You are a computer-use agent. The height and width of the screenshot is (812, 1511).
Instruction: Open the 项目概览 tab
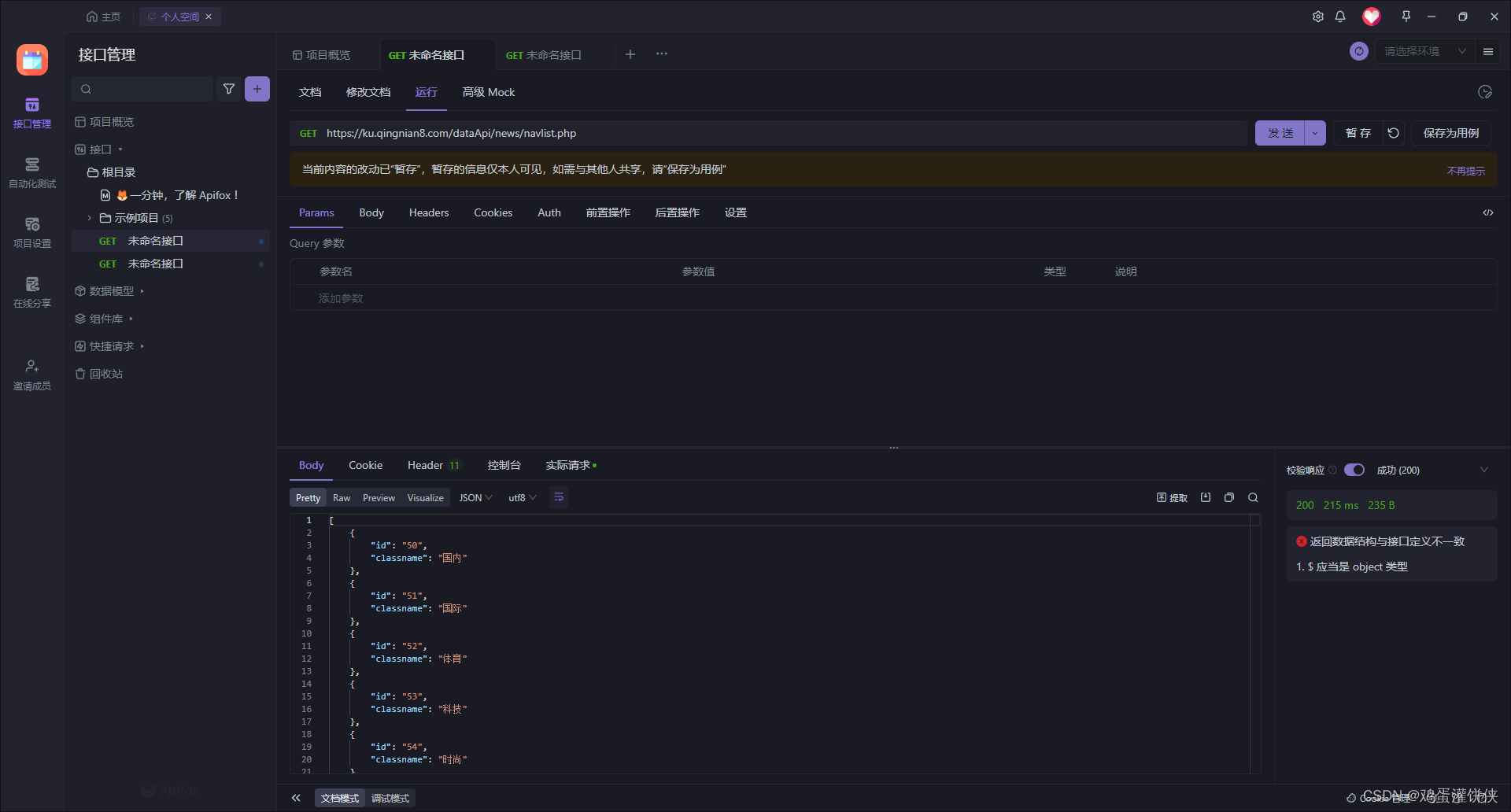(321, 55)
